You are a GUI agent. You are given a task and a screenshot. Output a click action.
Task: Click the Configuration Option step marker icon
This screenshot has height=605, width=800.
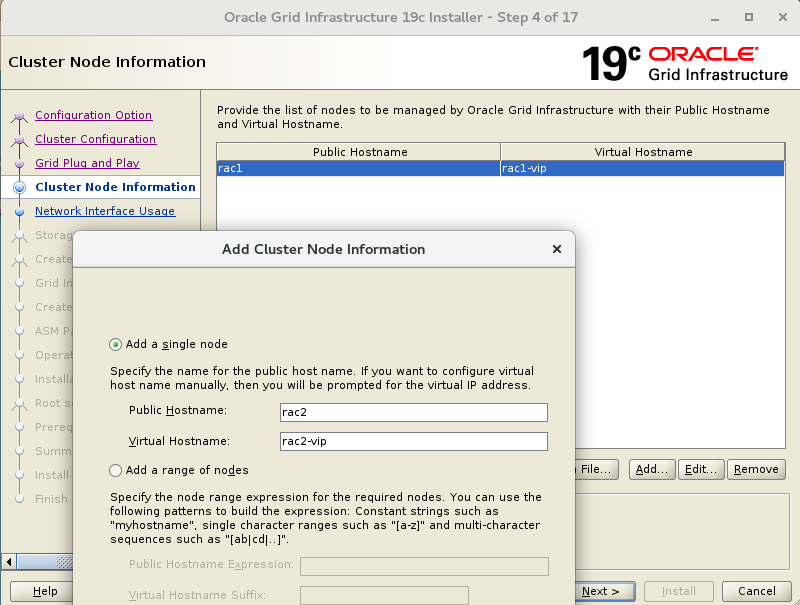click(19, 115)
